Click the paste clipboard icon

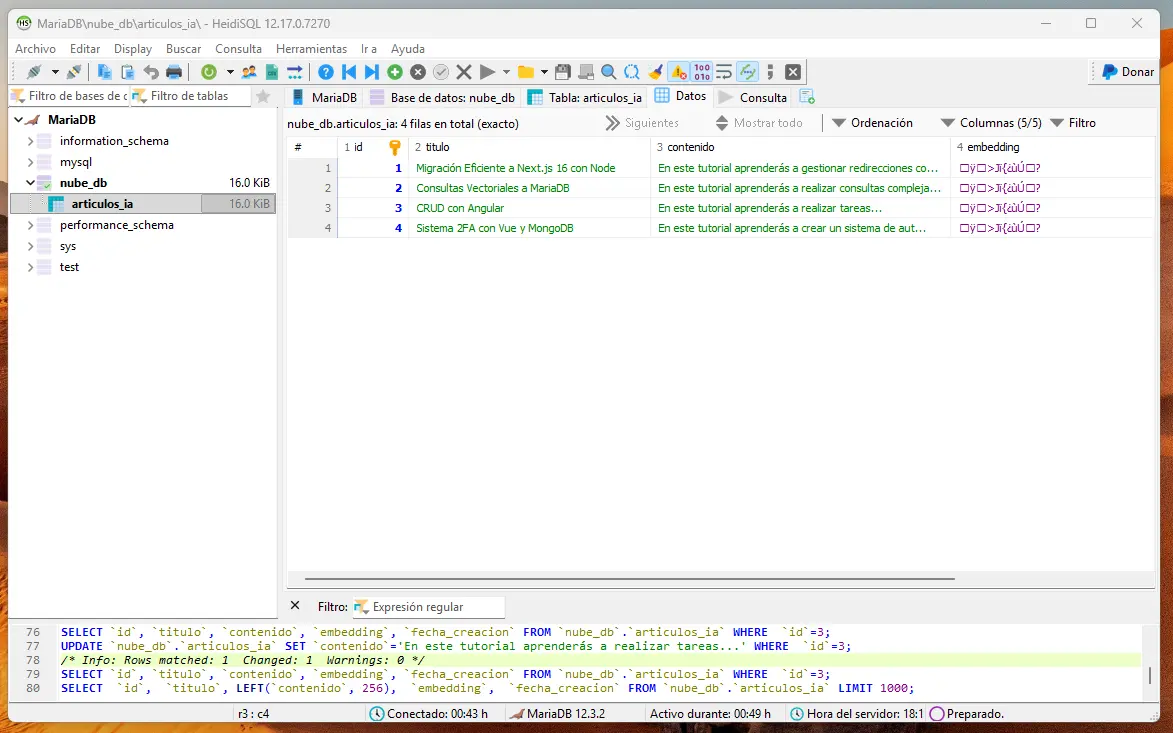(x=127, y=72)
